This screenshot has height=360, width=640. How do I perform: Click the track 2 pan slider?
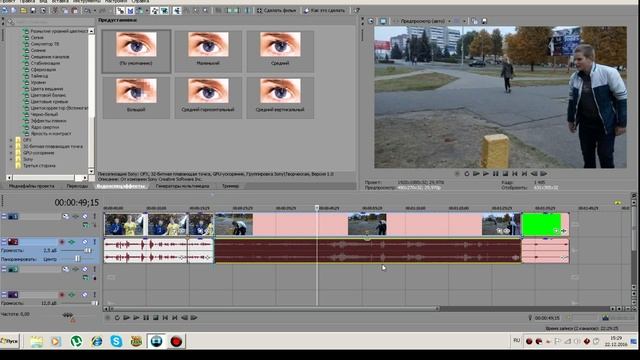click(77, 259)
